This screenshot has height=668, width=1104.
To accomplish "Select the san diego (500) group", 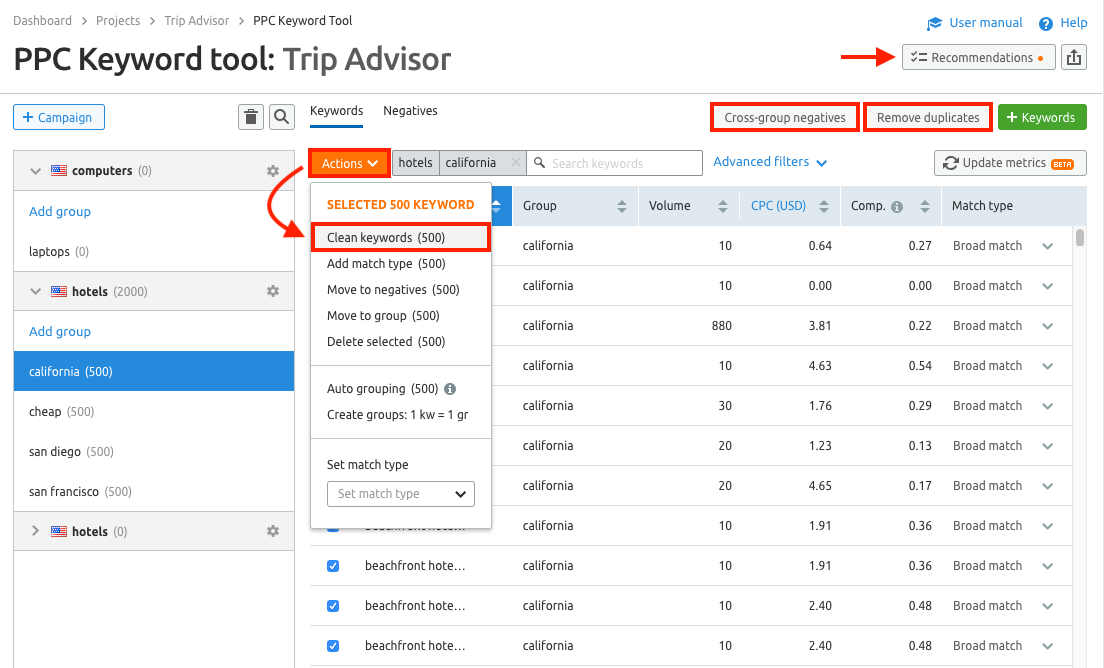I will 153,452.
